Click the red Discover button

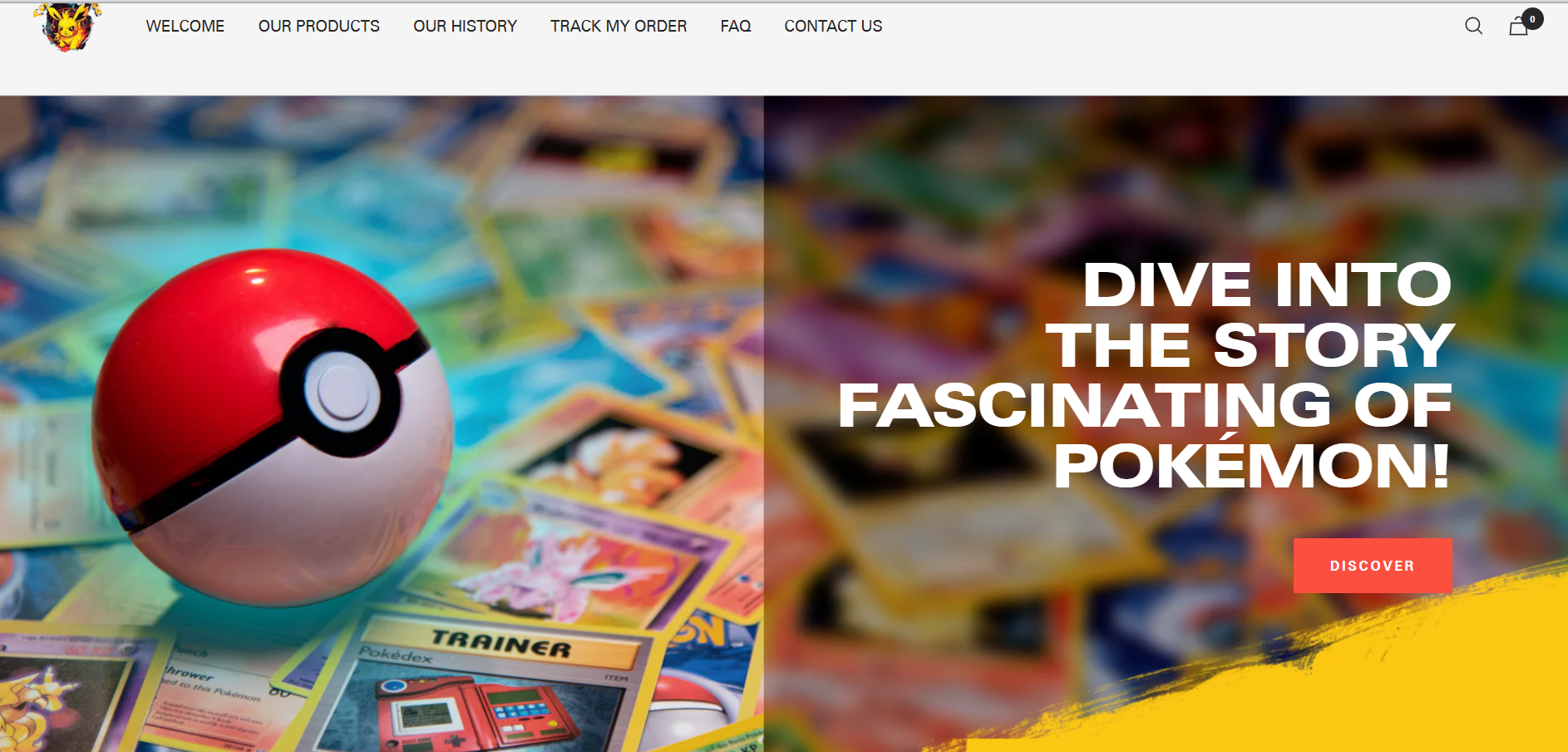tap(1373, 566)
